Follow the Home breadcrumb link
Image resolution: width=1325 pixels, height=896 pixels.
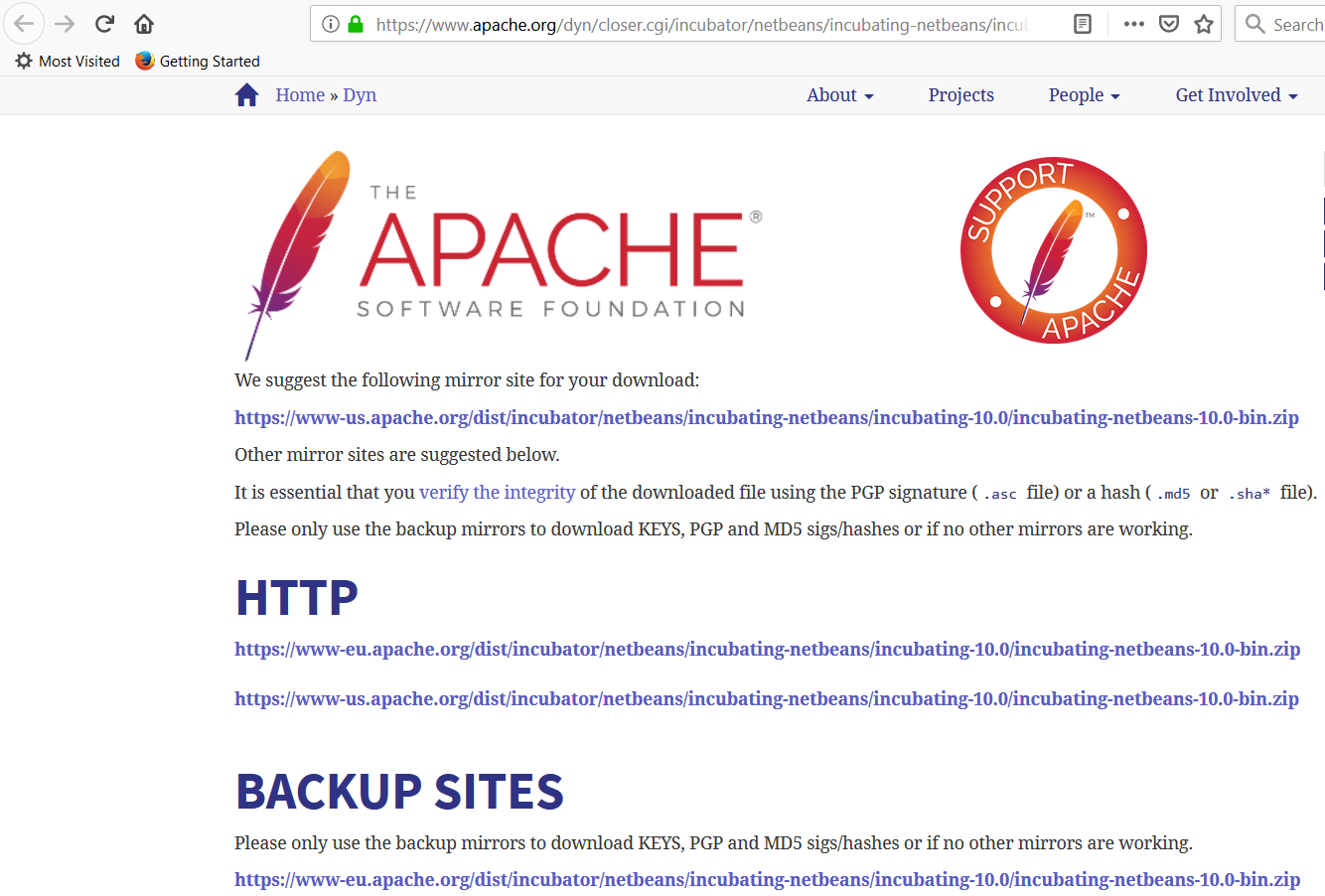(x=300, y=95)
